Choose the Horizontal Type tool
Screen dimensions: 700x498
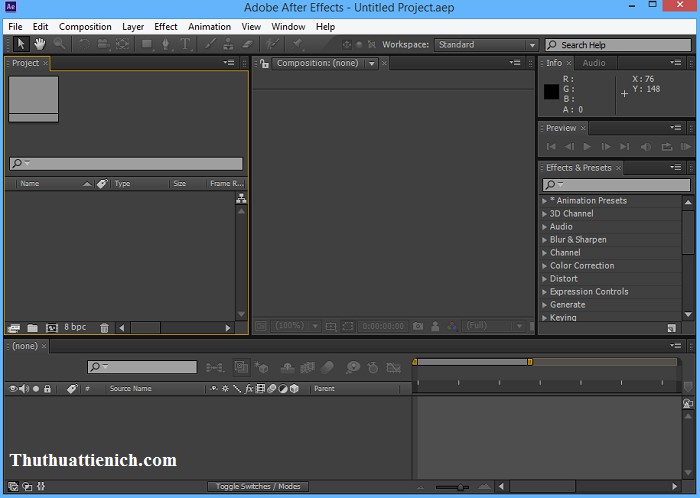pyautogui.click(x=185, y=44)
